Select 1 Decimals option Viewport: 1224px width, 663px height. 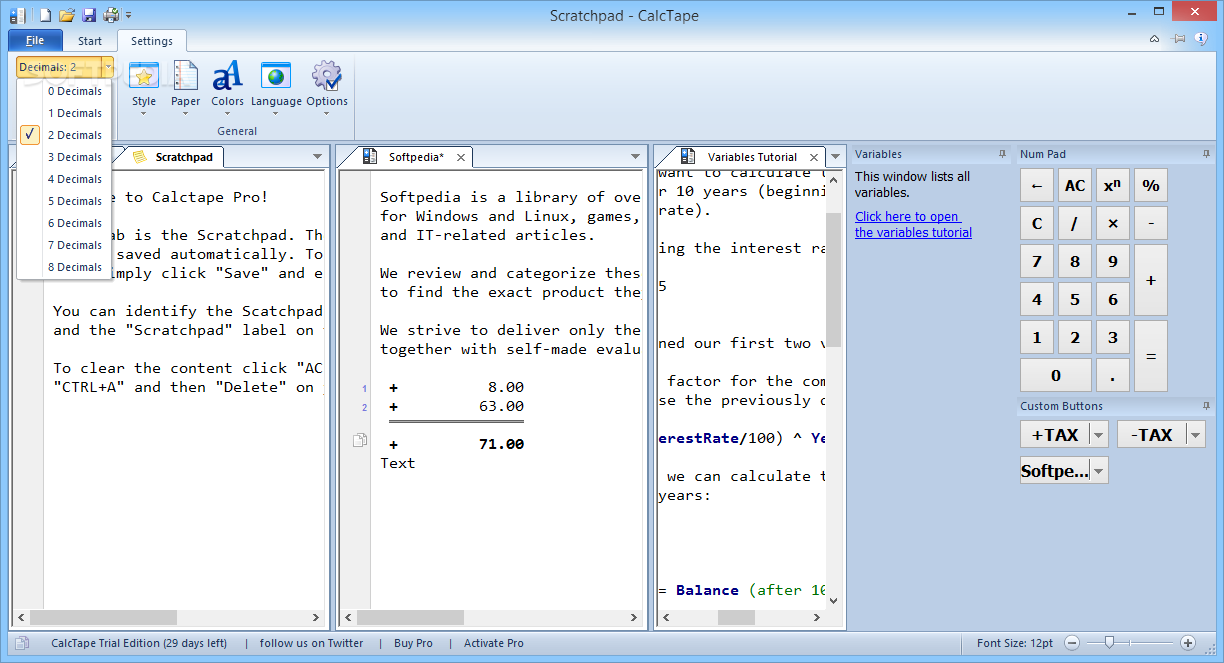64,113
